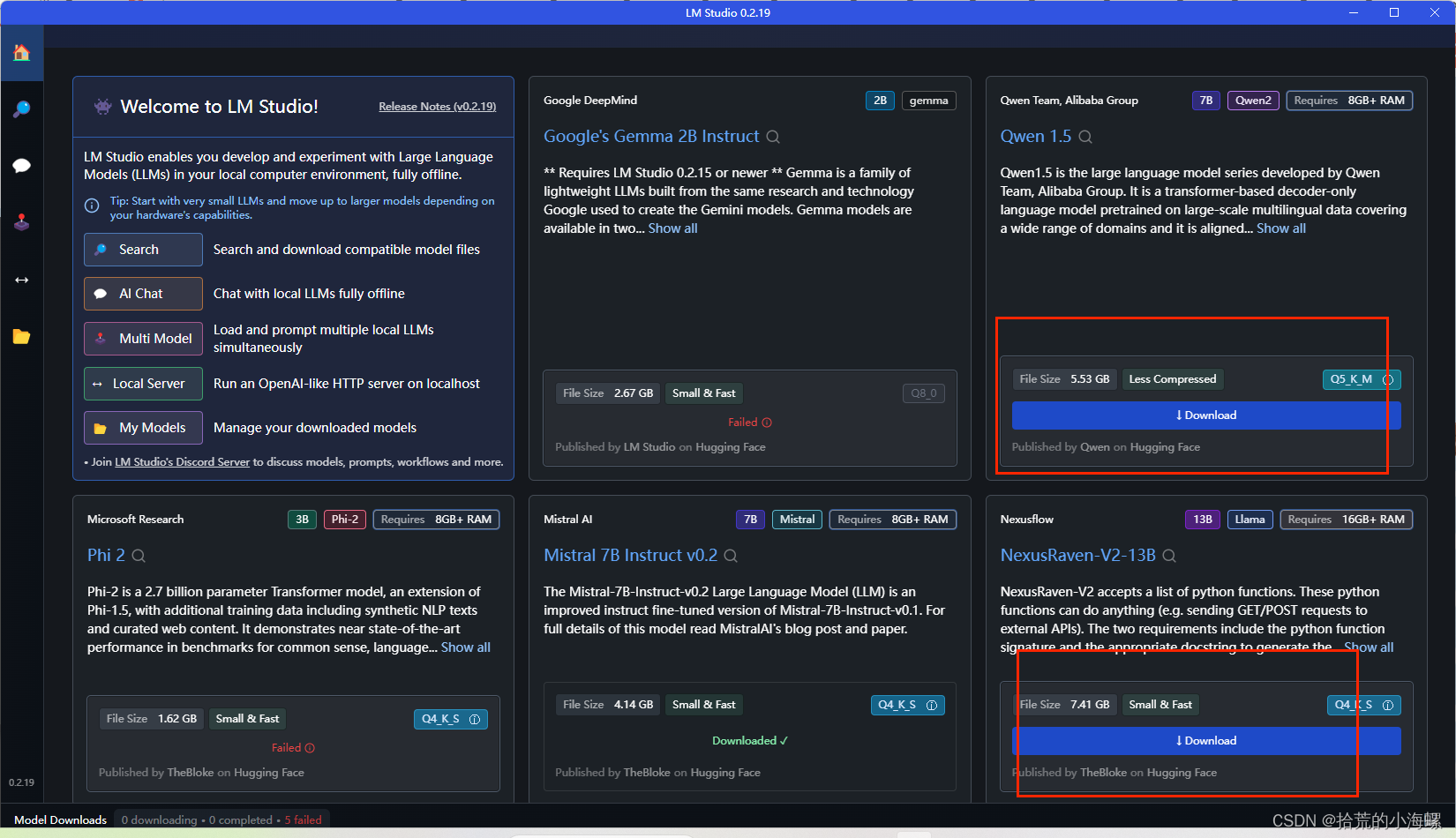Screen dimensions: 1456x838
Task: Download the Qwen 1.5 model
Action: [x=1206, y=415]
